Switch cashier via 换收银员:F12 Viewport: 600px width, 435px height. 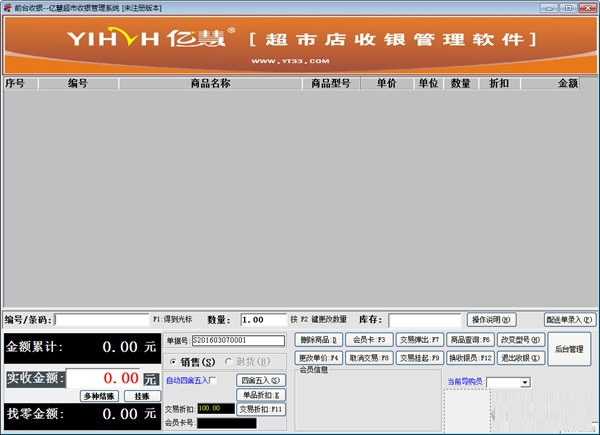click(470, 358)
